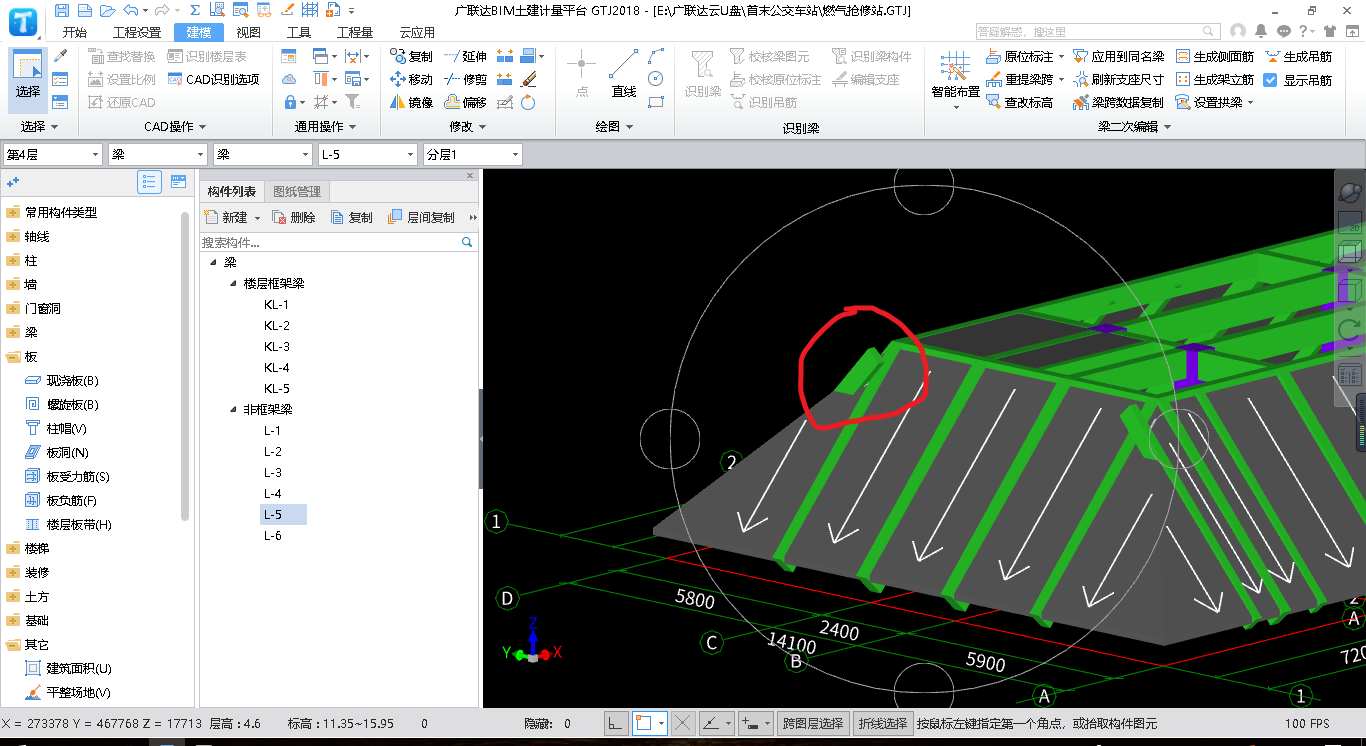Click 刷新支座尺寸 tool
1366x746 pixels.
tap(1118, 79)
